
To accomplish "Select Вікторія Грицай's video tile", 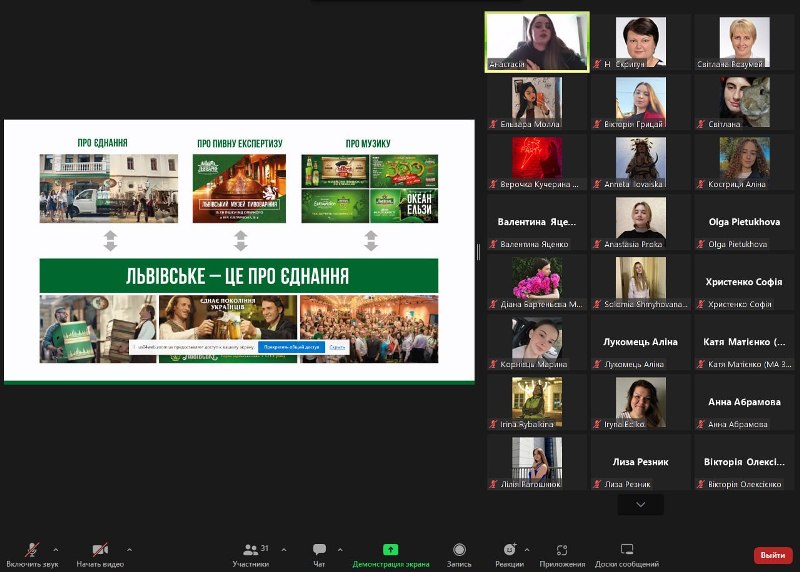I will (x=640, y=102).
